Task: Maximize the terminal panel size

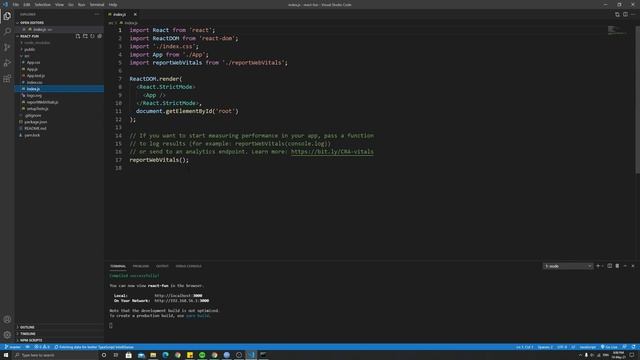Action: click(625, 266)
